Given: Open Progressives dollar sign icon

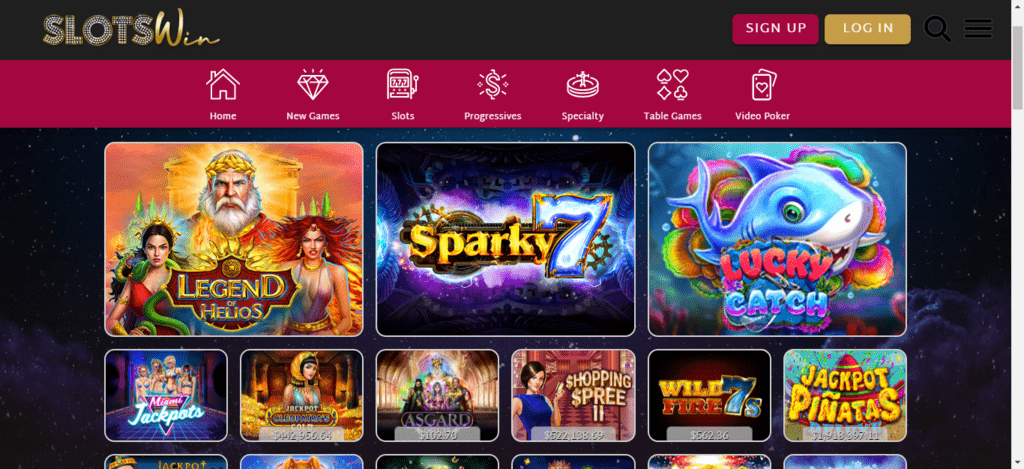Looking at the screenshot, I should 492,85.
